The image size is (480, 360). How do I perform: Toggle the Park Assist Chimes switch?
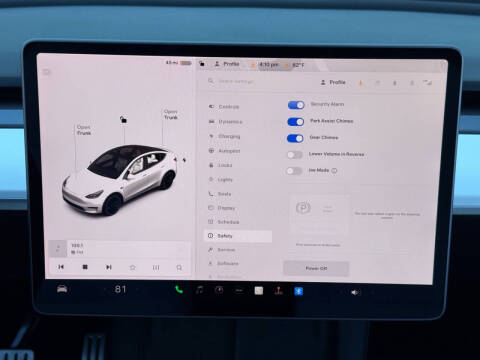click(296, 122)
